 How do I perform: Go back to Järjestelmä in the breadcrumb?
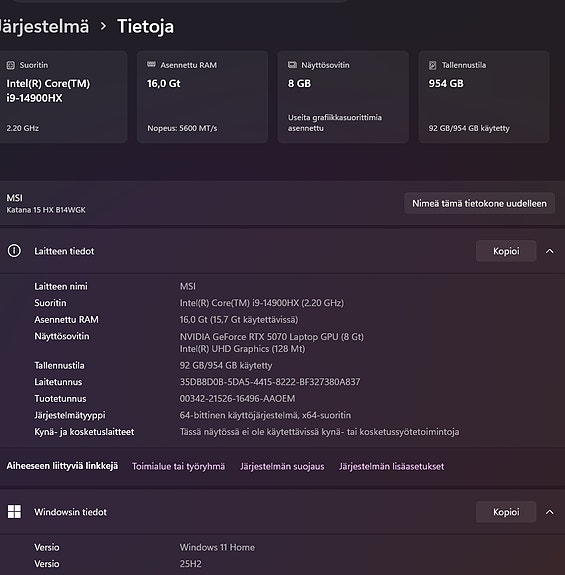click(x=44, y=26)
